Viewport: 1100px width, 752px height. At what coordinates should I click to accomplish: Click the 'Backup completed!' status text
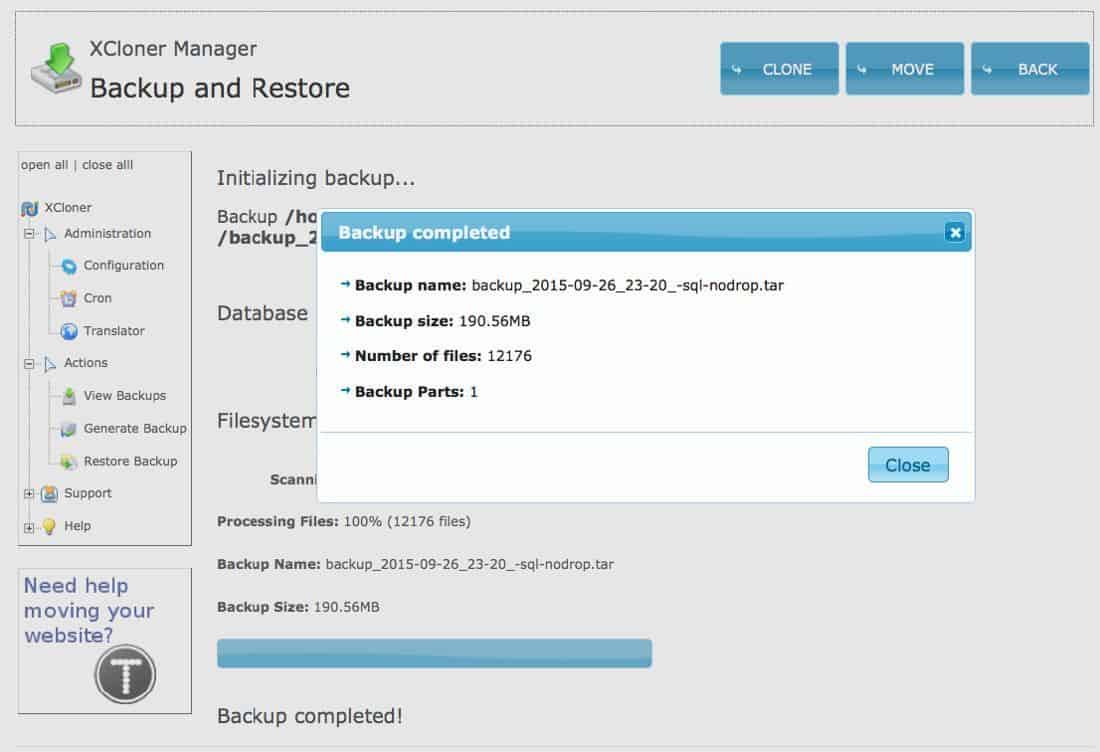coord(310,716)
